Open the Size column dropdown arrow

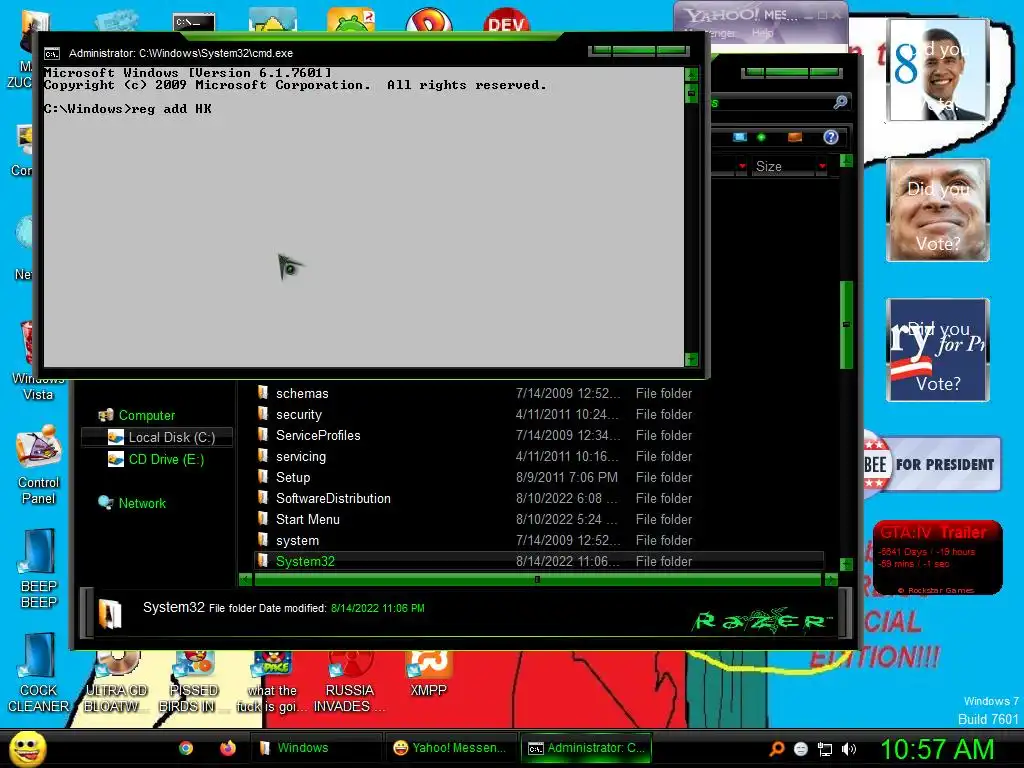click(x=822, y=167)
